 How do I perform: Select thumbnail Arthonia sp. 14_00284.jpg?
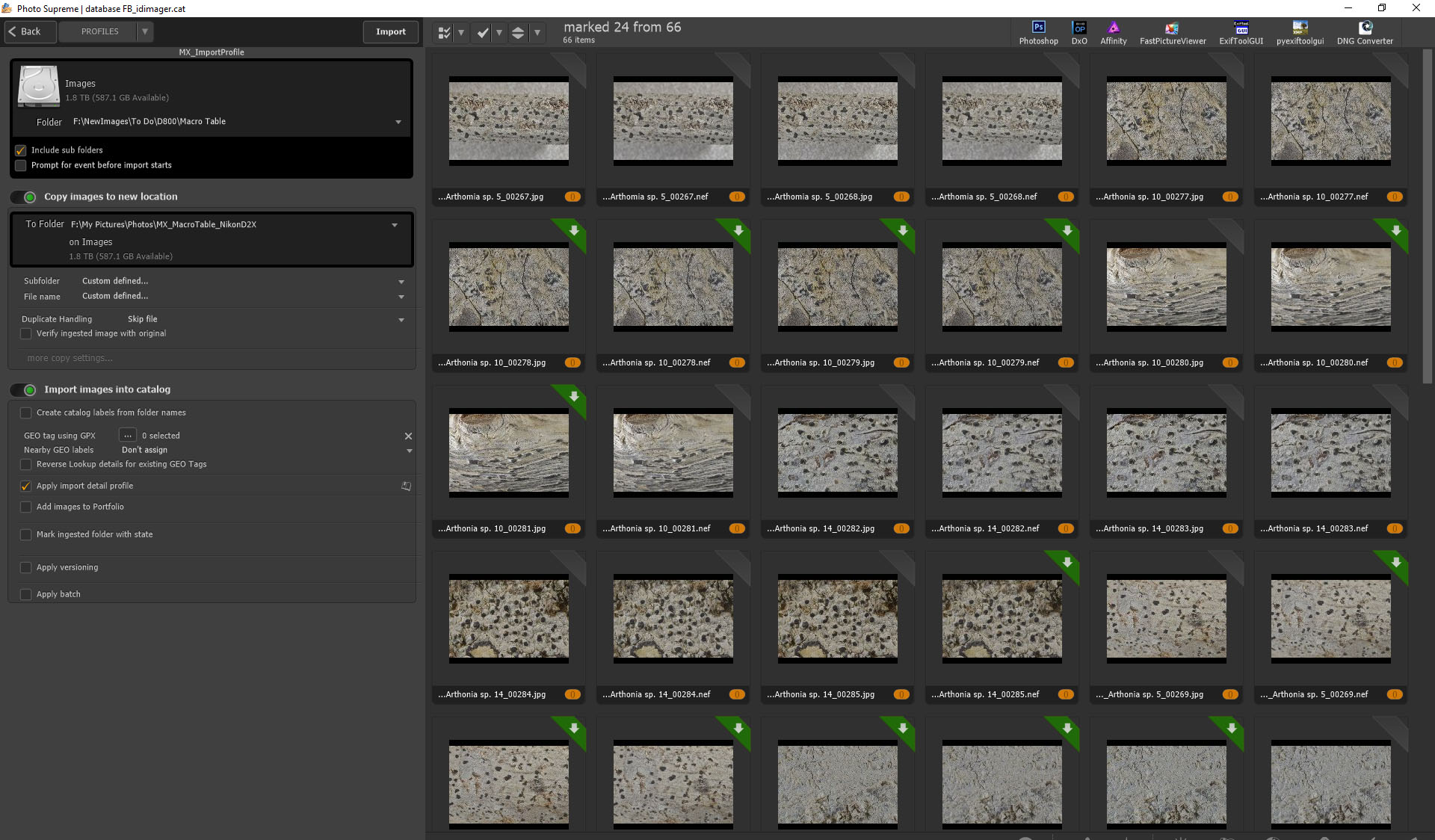tap(508, 618)
